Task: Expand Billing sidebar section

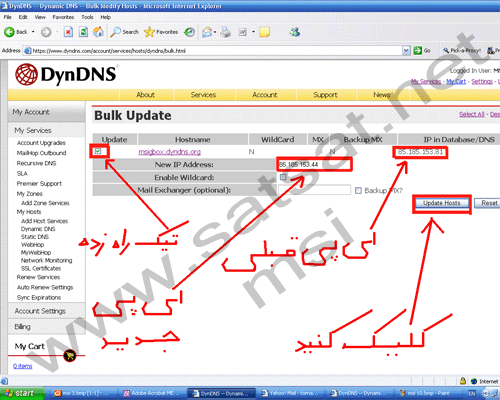Action: pyautogui.click(x=47, y=327)
